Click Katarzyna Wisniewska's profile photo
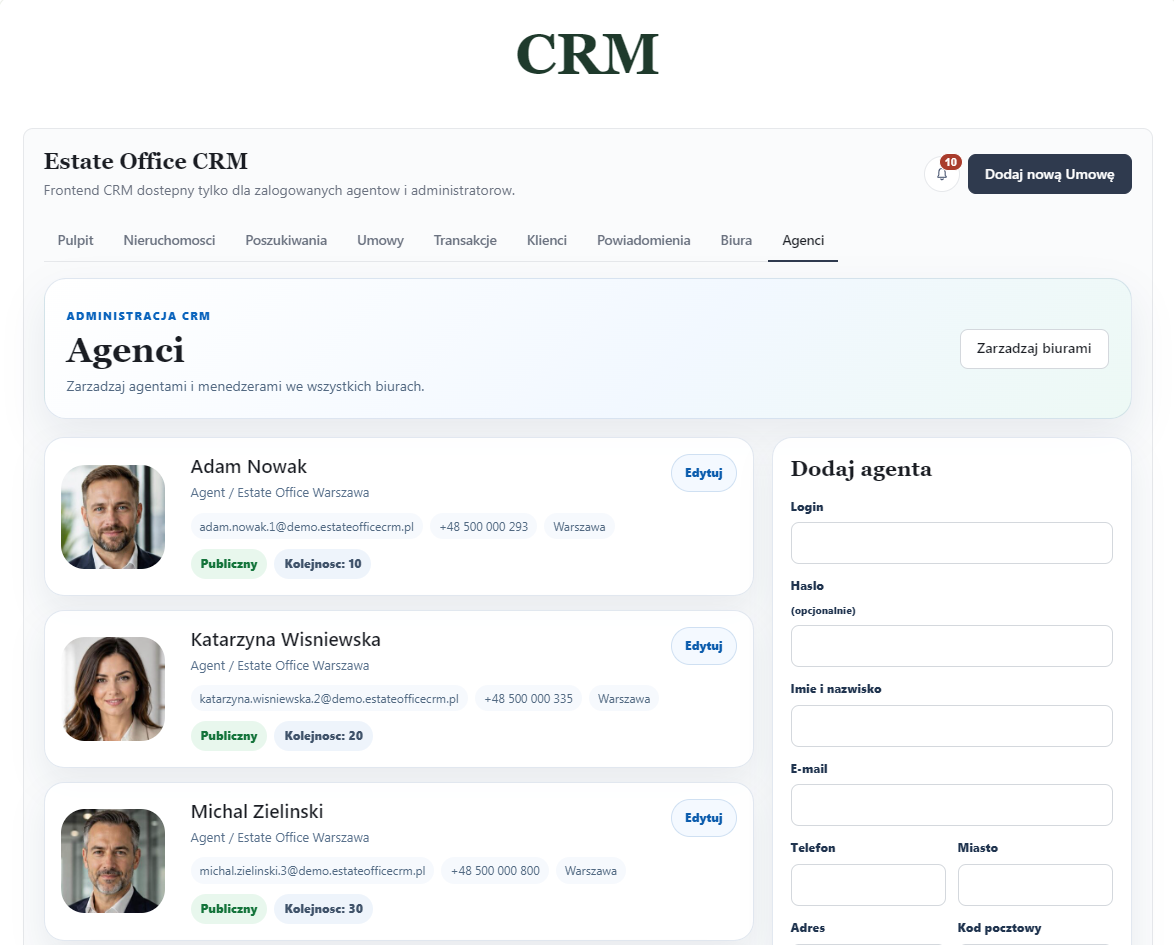1174x945 pixels. point(113,689)
